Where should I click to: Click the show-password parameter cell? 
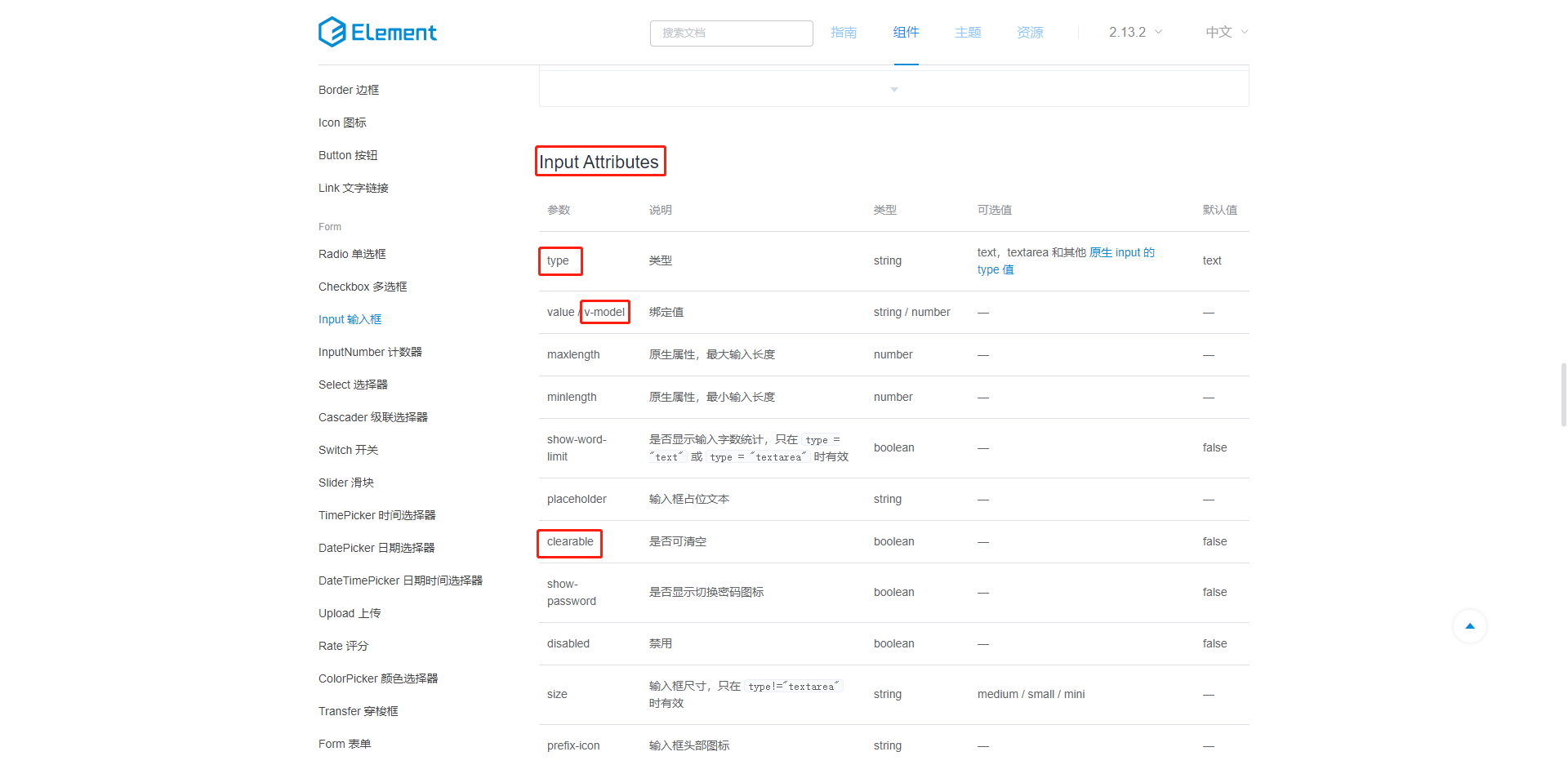(x=572, y=593)
